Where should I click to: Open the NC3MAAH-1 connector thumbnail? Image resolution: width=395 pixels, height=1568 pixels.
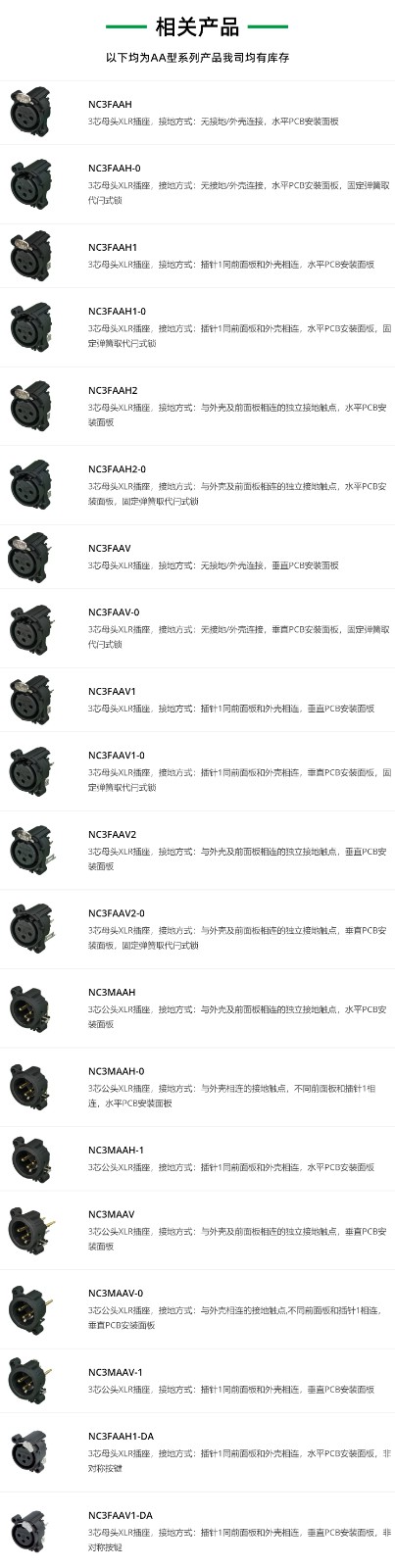click(30, 1159)
